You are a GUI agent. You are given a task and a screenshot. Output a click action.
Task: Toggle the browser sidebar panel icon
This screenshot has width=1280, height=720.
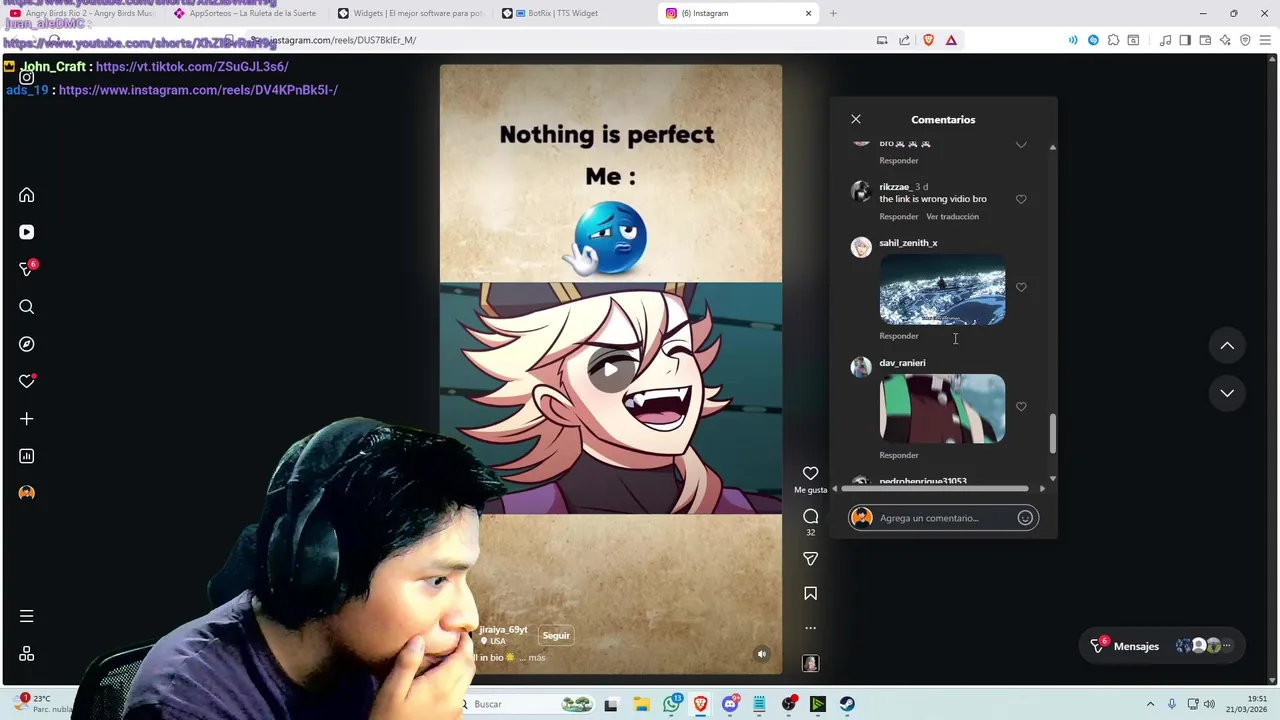tap(1185, 40)
